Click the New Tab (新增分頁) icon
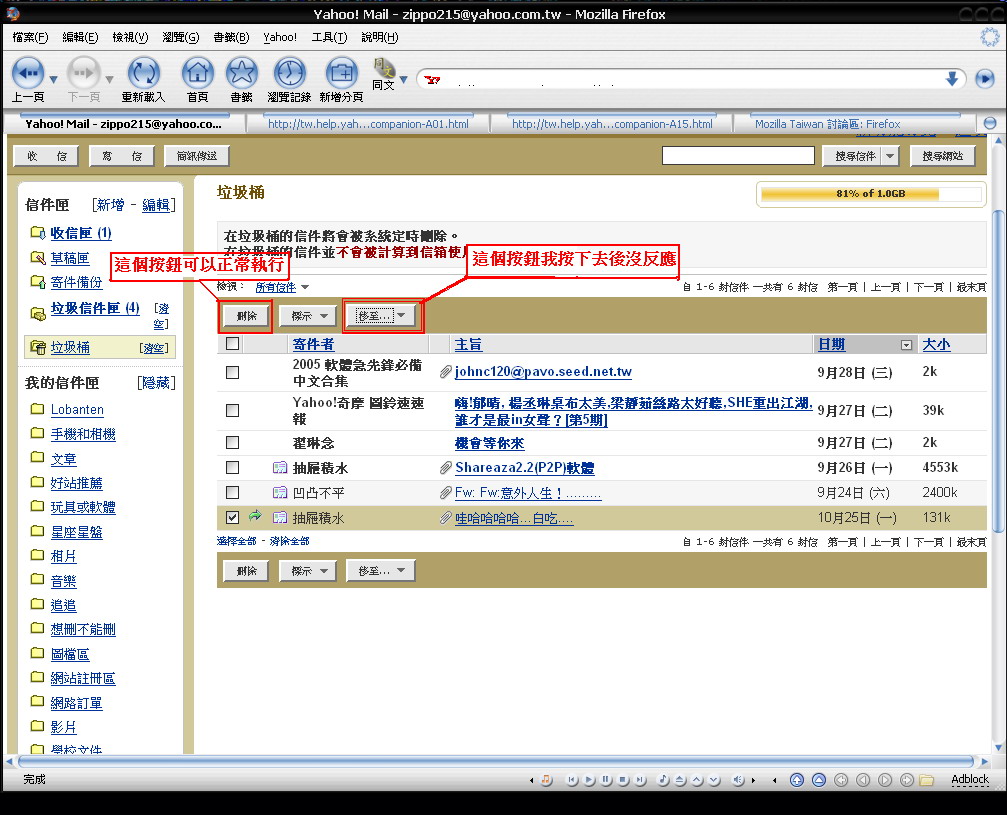1007x815 pixels. 341,73
